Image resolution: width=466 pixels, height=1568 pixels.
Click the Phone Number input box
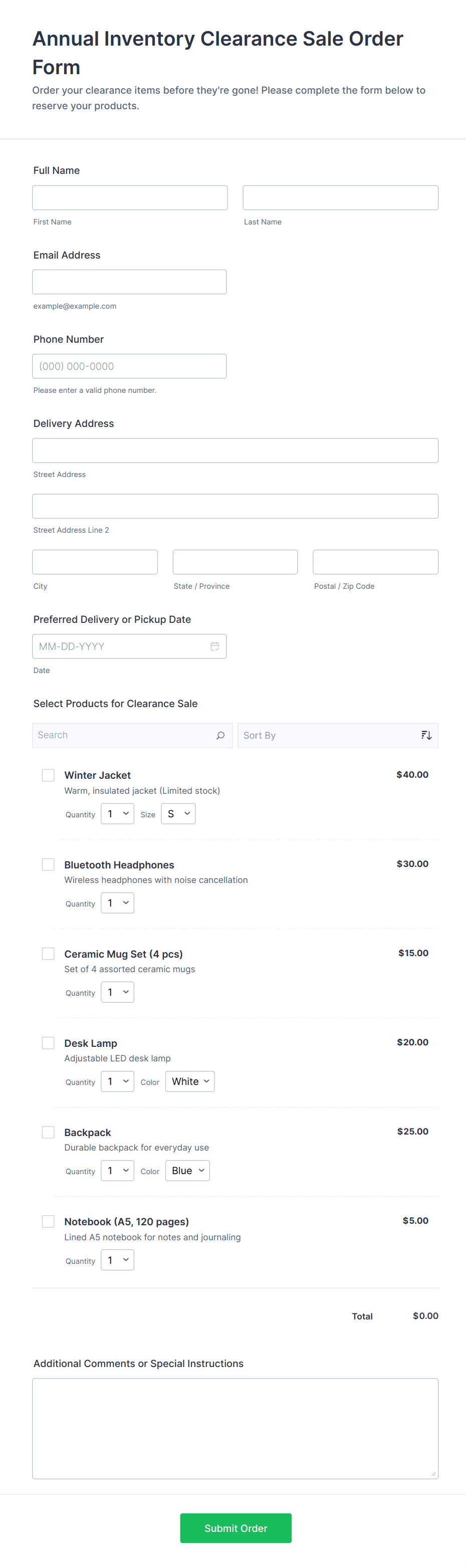129,366
